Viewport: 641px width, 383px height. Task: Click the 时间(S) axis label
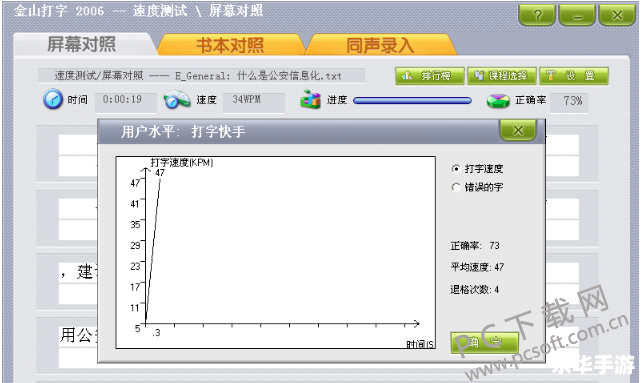(420, 344)
